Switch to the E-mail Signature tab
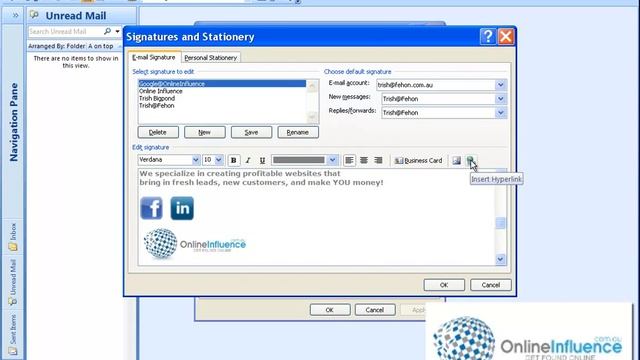The height and width of the screenshot is (360, 640). pos(154,58)
